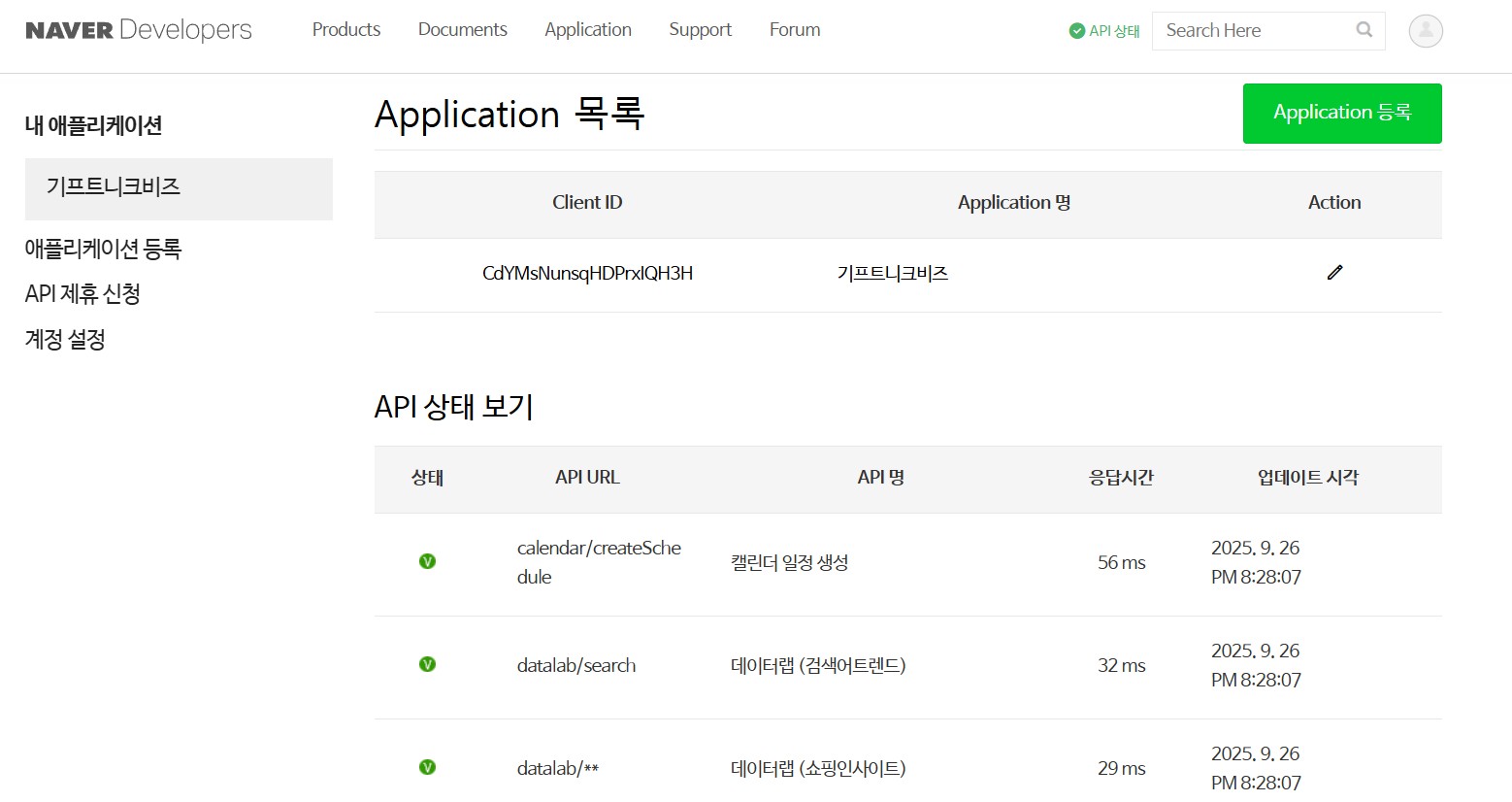Click the search magnifier icon
Screen dimensions: 1512x802
[1364, 30]
